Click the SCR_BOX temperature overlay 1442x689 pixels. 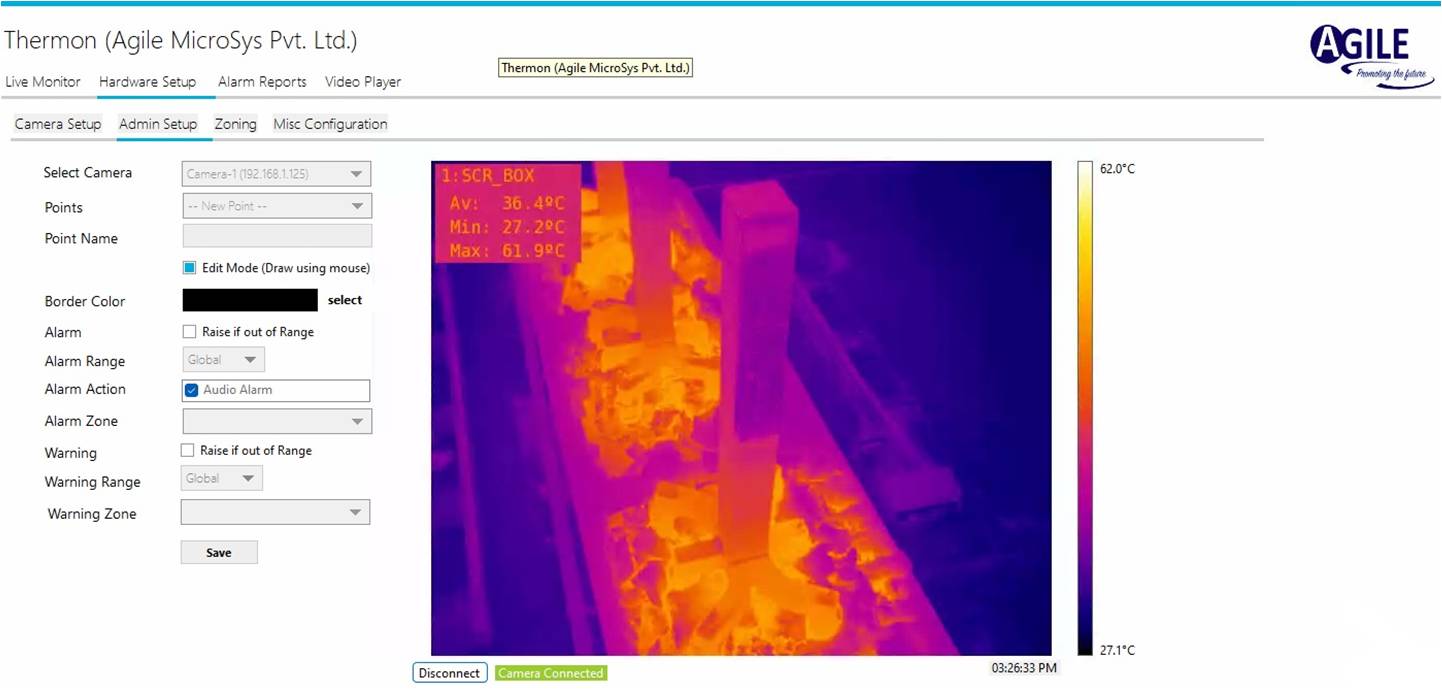pyautogui.click(x=506, y=213)
